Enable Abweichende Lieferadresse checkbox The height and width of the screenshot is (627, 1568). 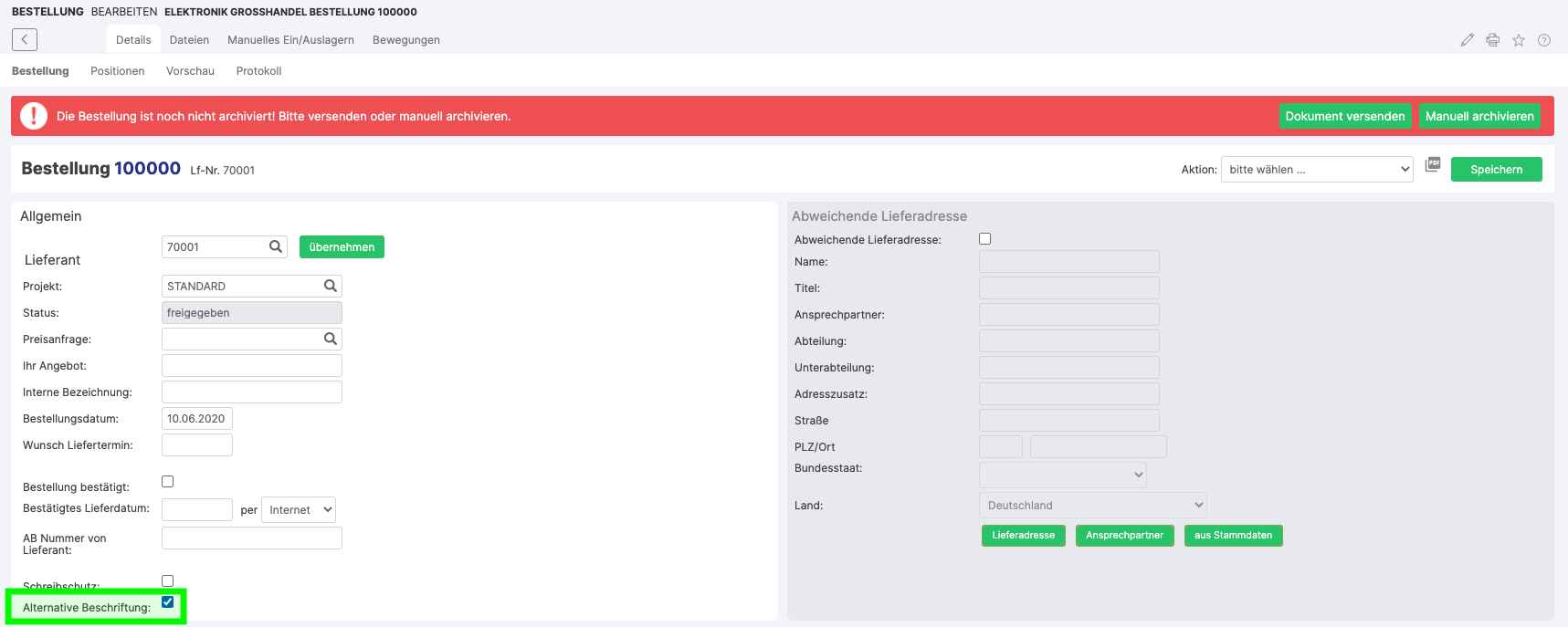984,239
